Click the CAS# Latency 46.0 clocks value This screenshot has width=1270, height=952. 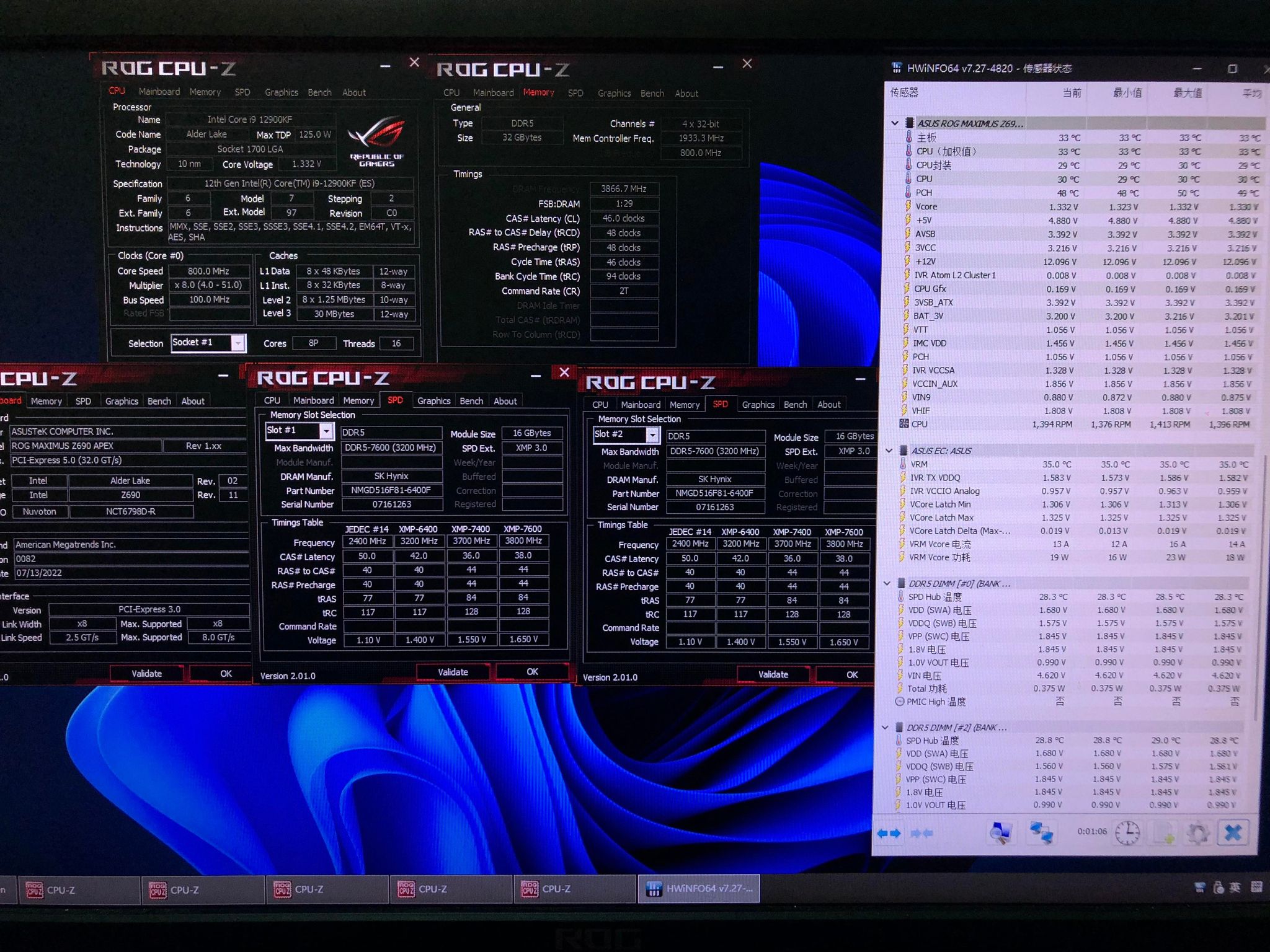coord(624,218)
